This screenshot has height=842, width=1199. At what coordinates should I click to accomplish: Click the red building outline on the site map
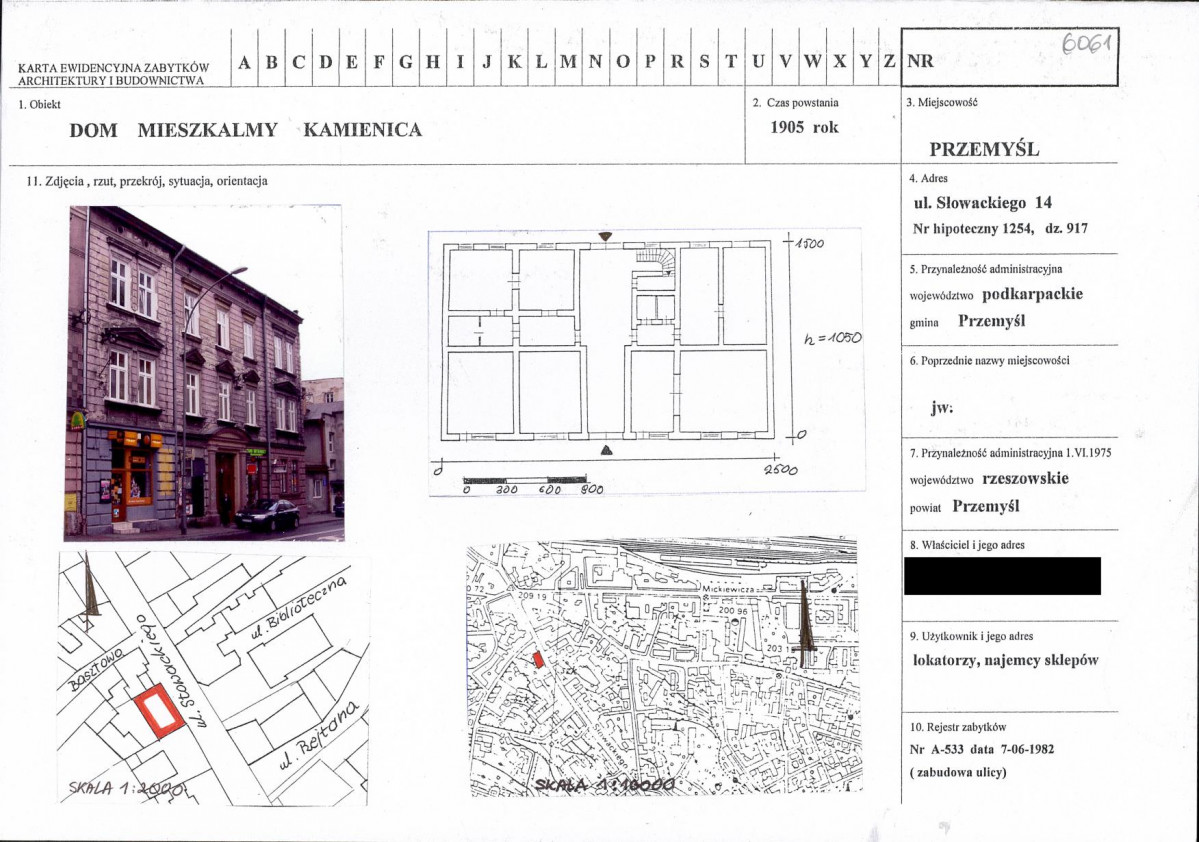(x=158, y=711)
